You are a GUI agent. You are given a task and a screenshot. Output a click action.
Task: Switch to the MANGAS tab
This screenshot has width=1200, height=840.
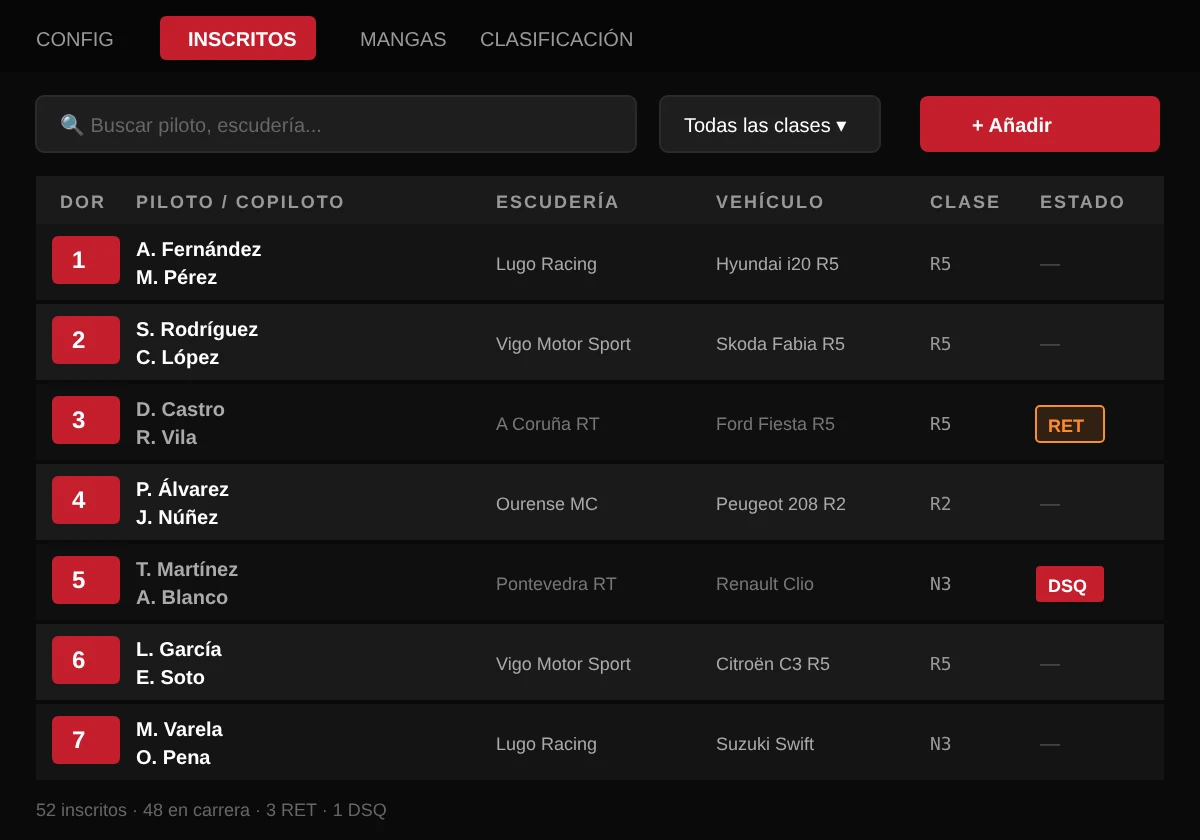click(403, 39)
